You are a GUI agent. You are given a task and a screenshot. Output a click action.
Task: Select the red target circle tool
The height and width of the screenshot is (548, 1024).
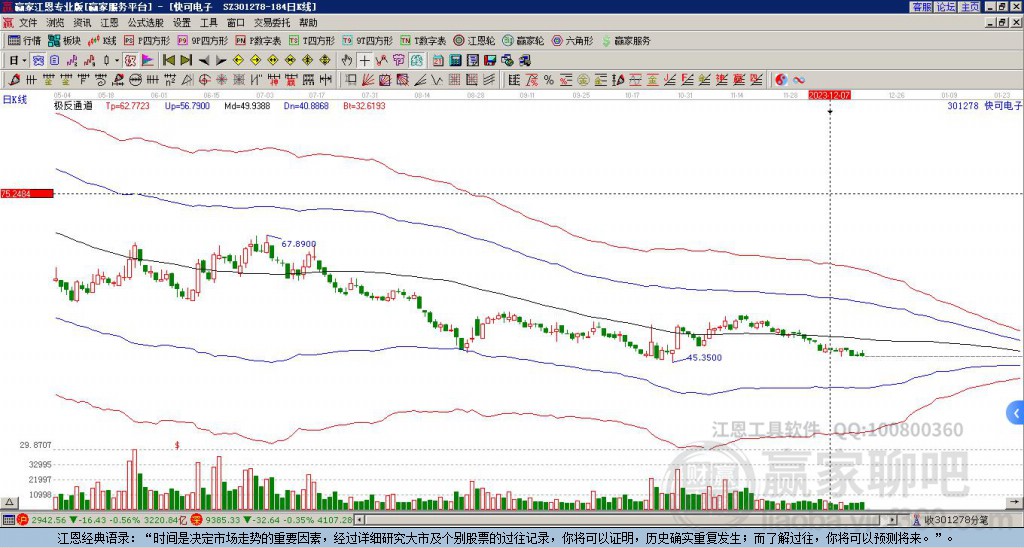pos(204,80)
